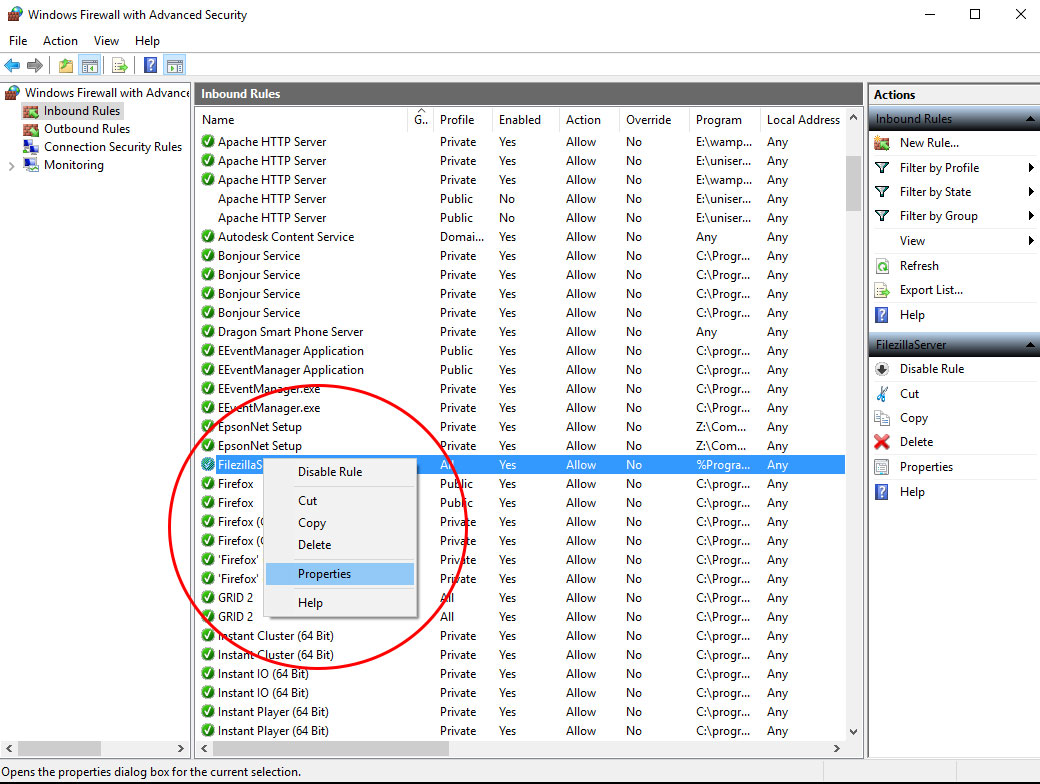1040x784 pixels.
Task: Click the Copy icon in Actions pane
Action: [x=882, y=418]
